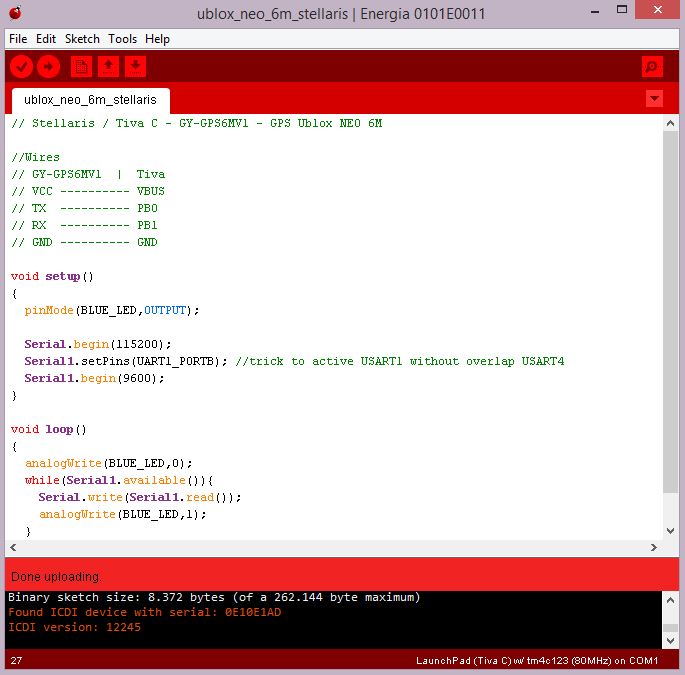Click the Upload arrow button
This screenshot has width=685, height=675.
pyautogui.click(x=48, y=67)
